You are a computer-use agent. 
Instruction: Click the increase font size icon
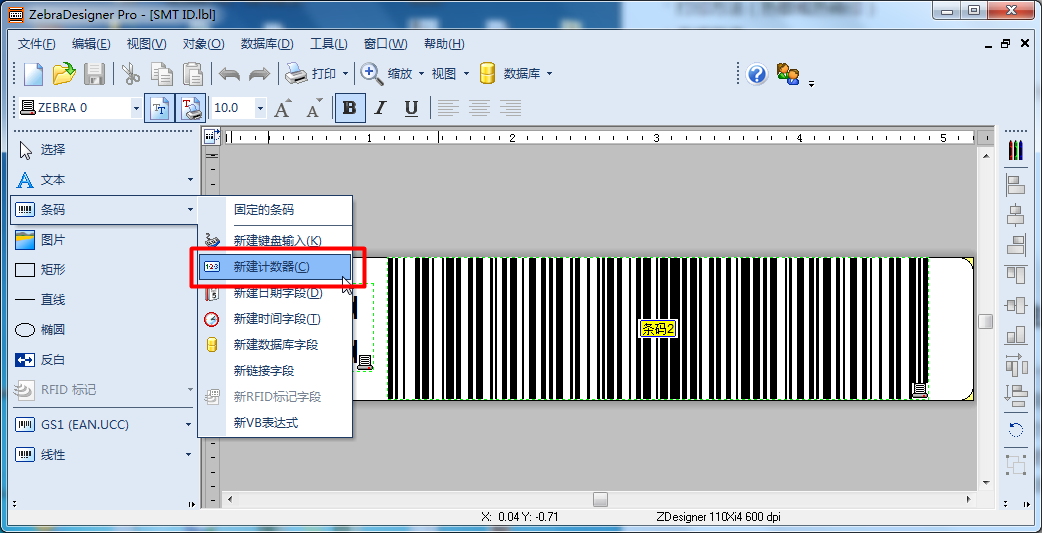(283, 108)
